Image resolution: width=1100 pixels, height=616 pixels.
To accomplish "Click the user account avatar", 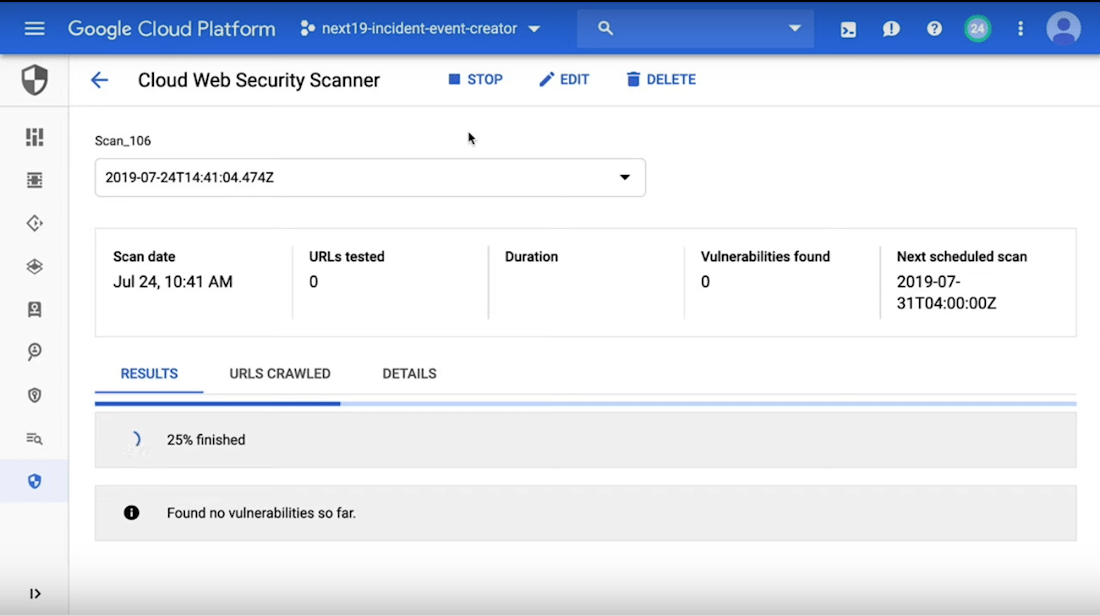I will point(1063,28).
